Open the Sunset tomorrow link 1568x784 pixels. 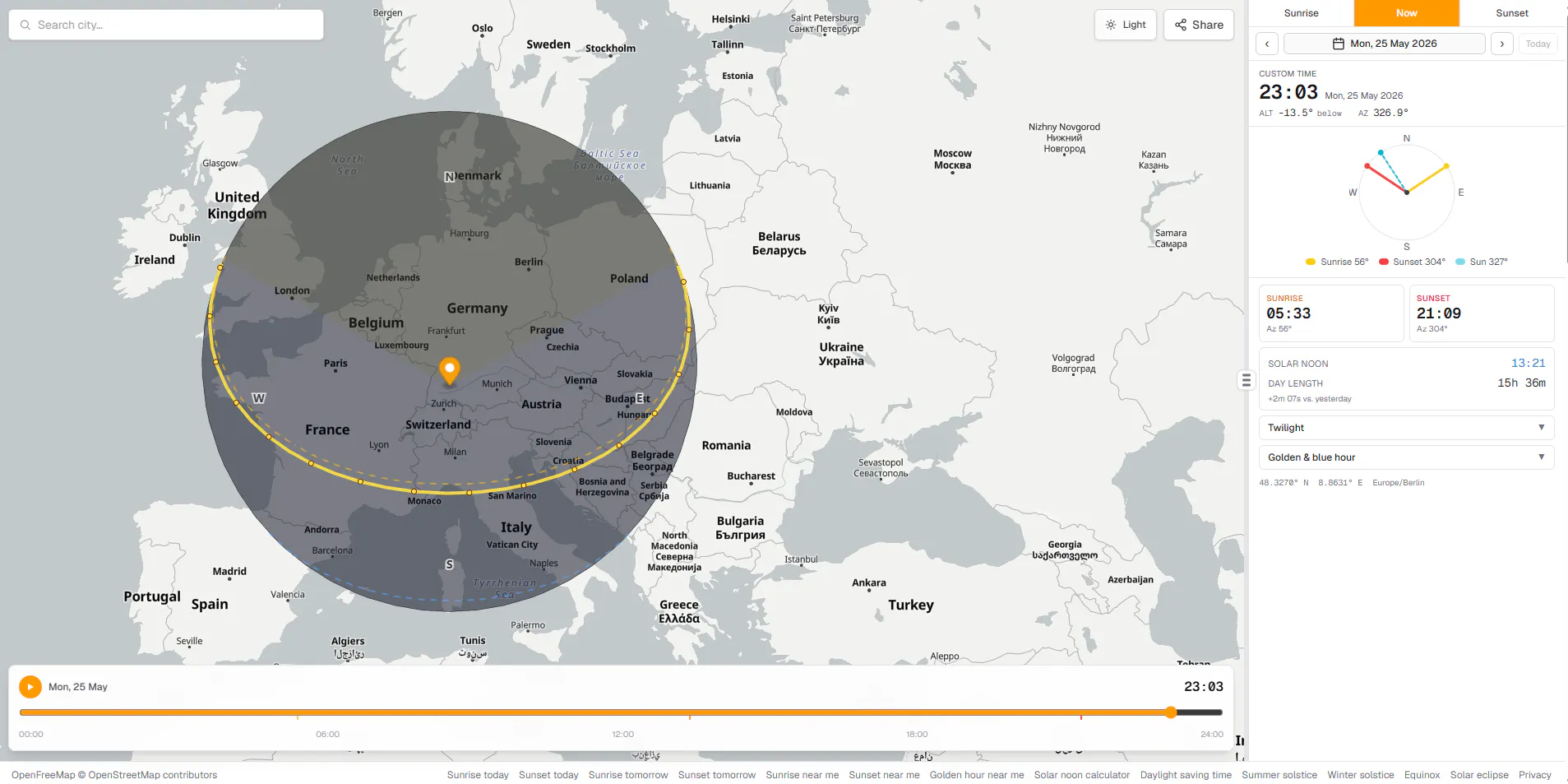point(717,775)
